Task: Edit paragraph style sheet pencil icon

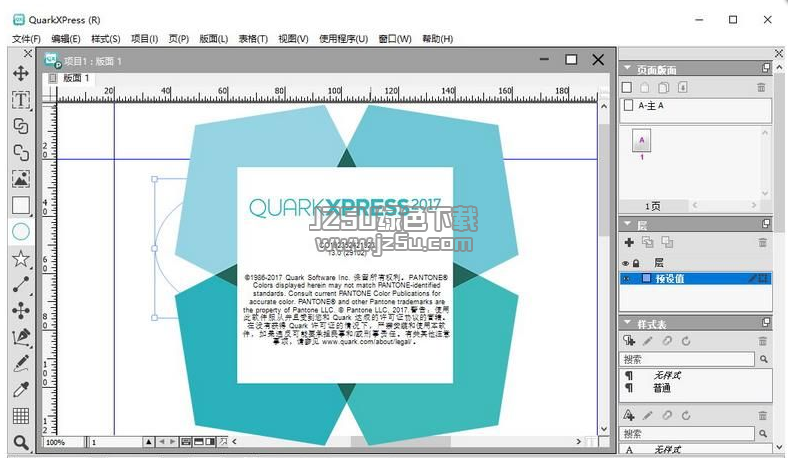Action: [x=648, y=341]
